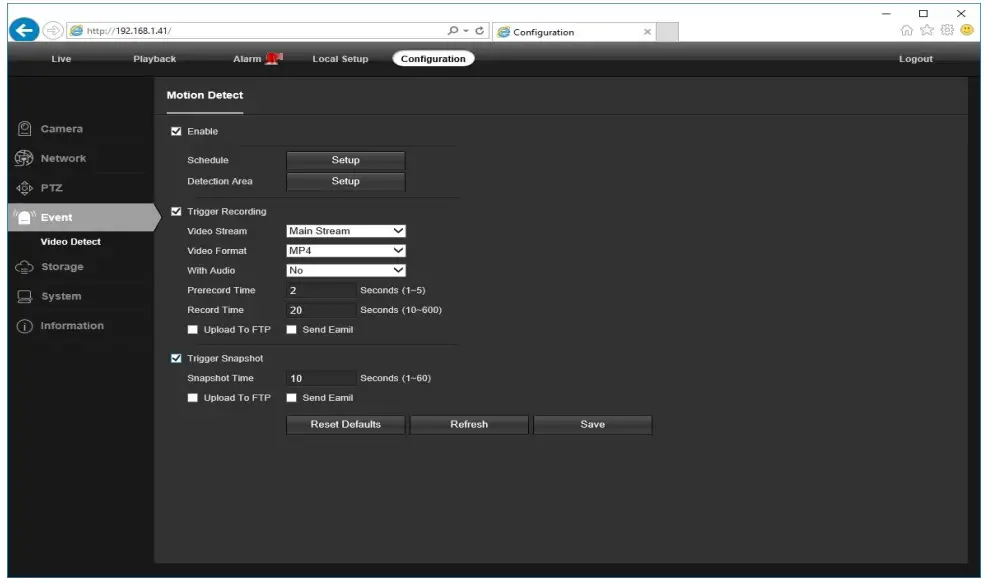Open the System settings menu
Screen dimensions: 988x583
click(x=61, y=296)
